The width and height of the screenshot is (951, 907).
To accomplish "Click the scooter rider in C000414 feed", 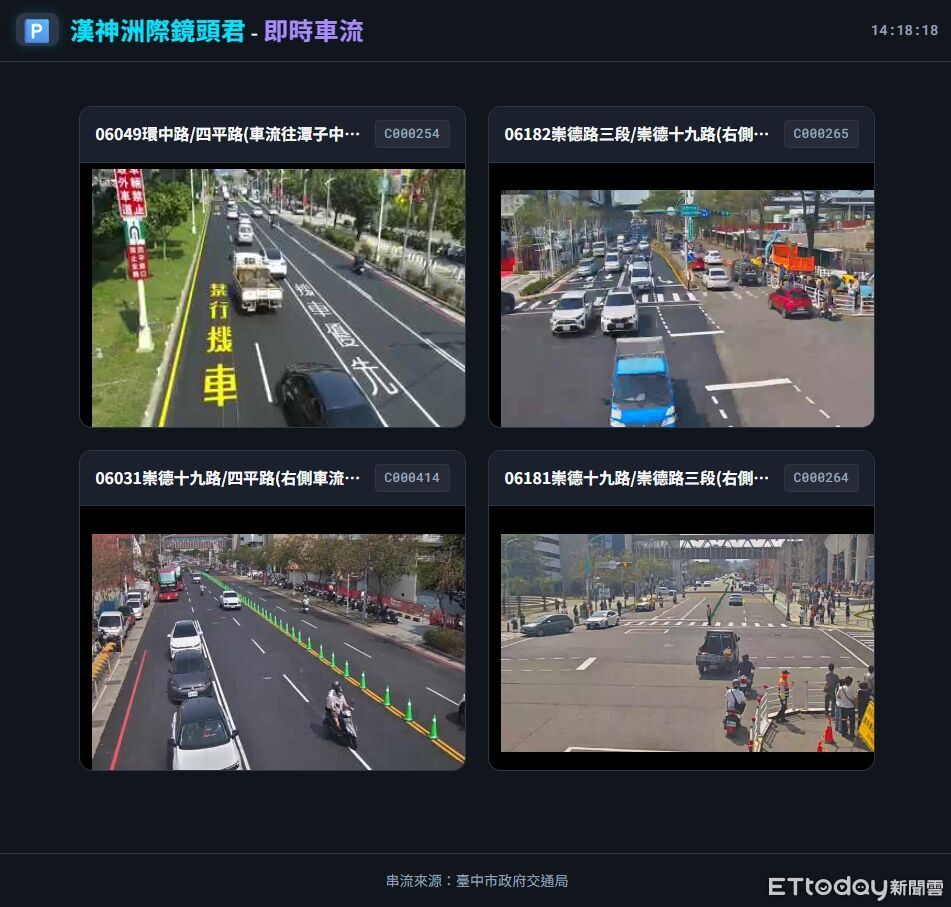I will point(340,713).
